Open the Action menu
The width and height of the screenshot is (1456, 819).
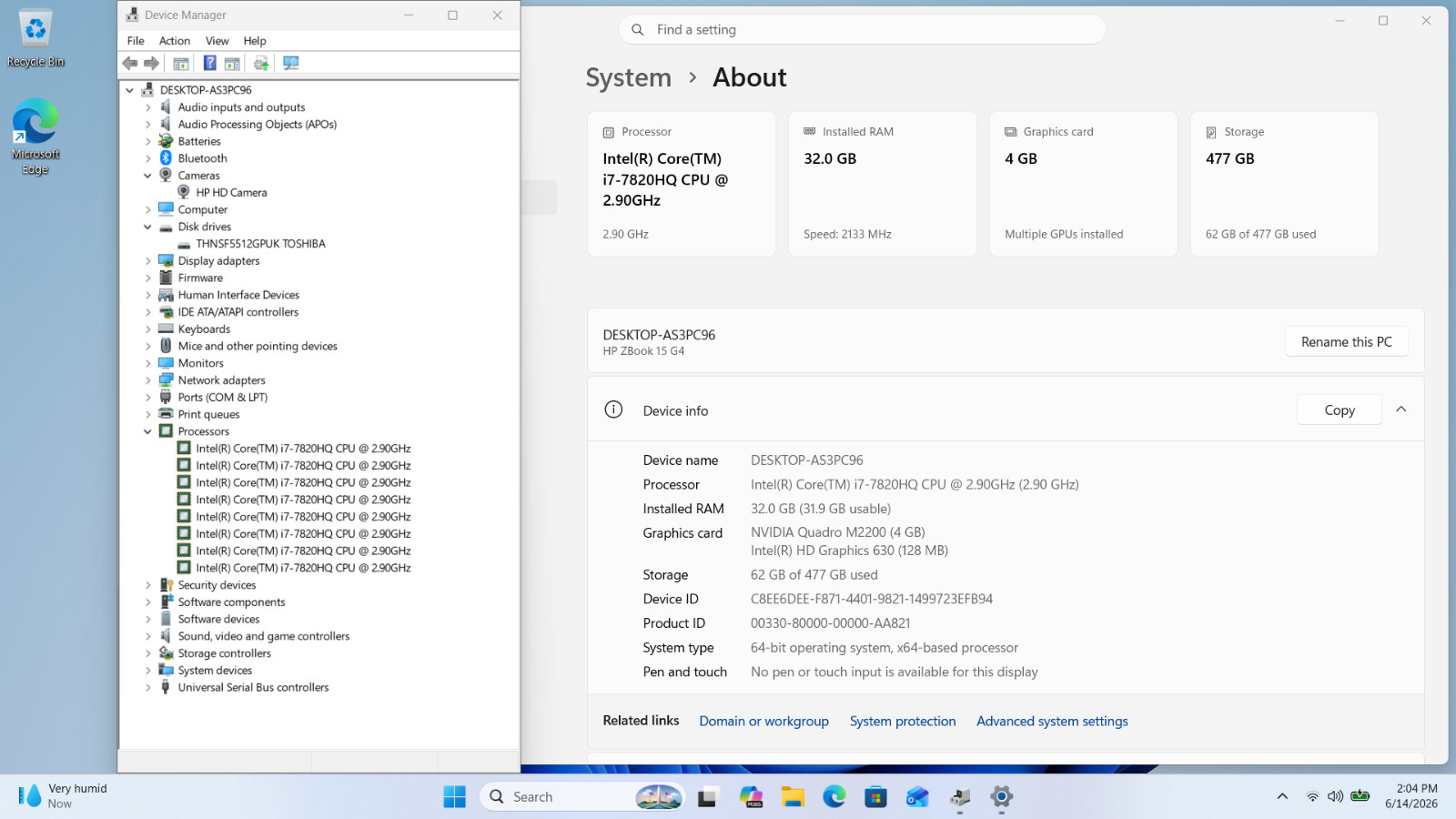pyautogui.click(x=175, y=41)
